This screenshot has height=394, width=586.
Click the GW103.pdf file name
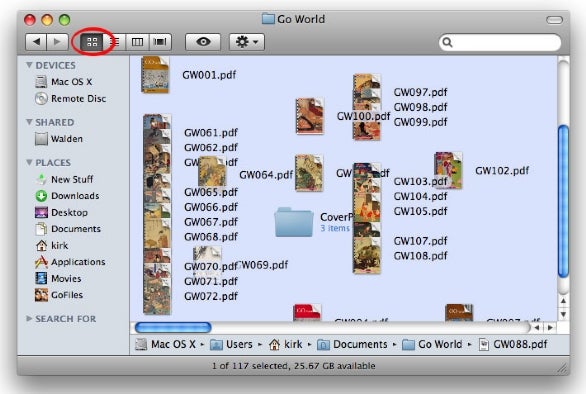click(420, 181)
